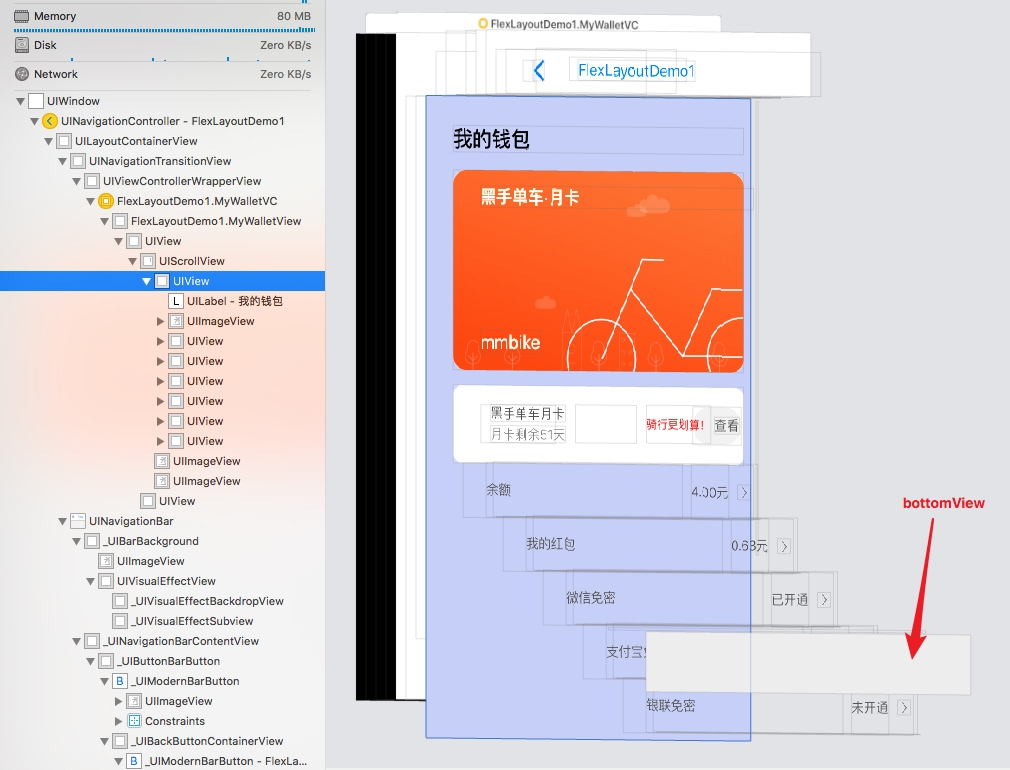
Task: Click the FlexLayoutDemo1 back title in canvas
Action: point(636,70)
